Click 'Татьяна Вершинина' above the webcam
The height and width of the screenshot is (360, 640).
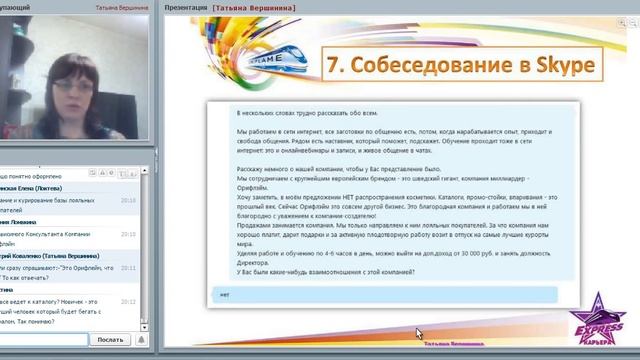[x=122, y=7]
